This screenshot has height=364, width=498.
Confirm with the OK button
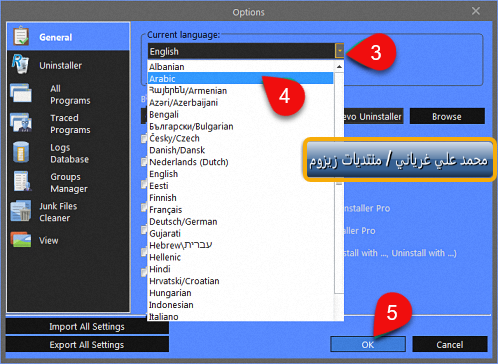point(368,344)
